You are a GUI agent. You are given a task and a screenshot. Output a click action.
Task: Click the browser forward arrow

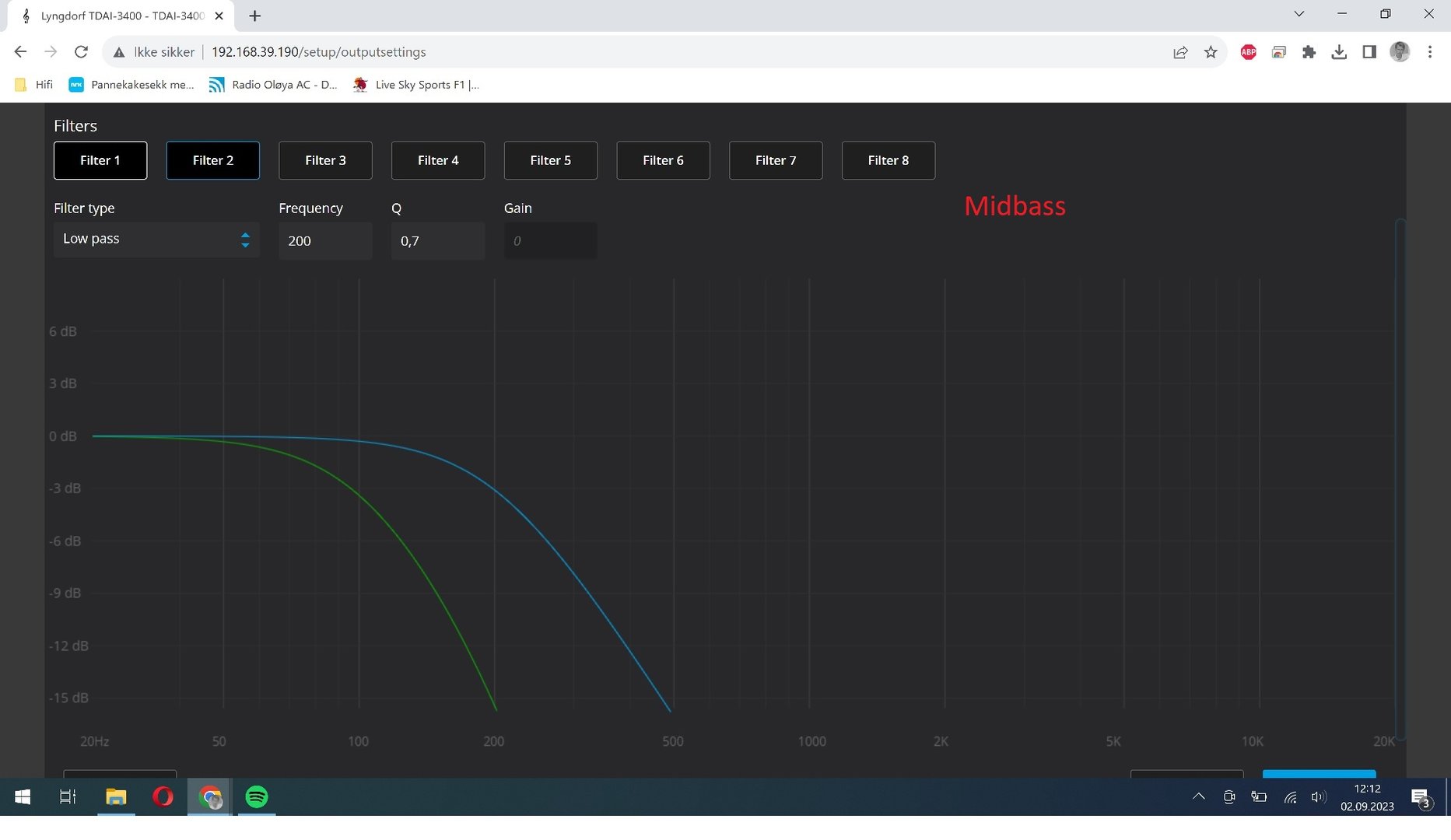point(51,52)
